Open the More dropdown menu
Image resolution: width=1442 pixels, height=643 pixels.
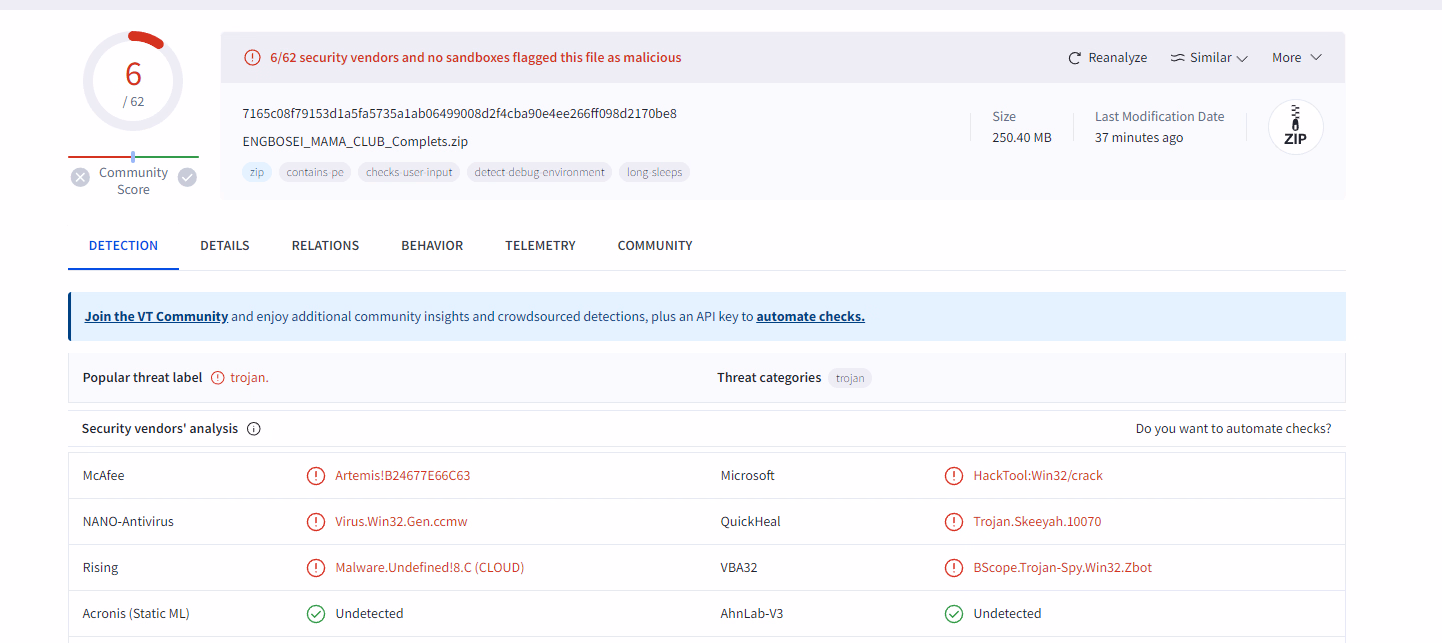pos(1297,58)
